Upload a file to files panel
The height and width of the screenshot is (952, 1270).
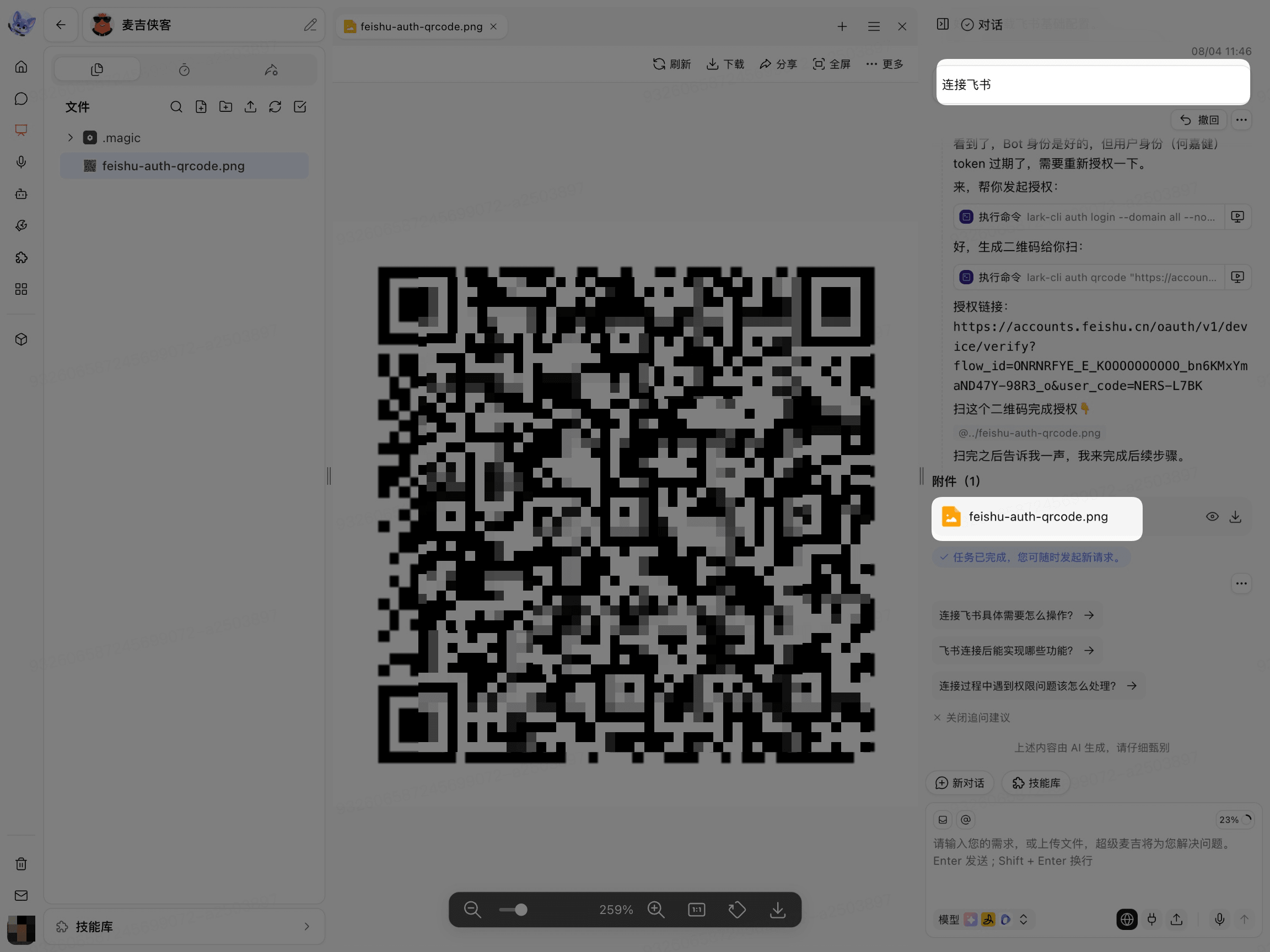click(x=250, y=107)
